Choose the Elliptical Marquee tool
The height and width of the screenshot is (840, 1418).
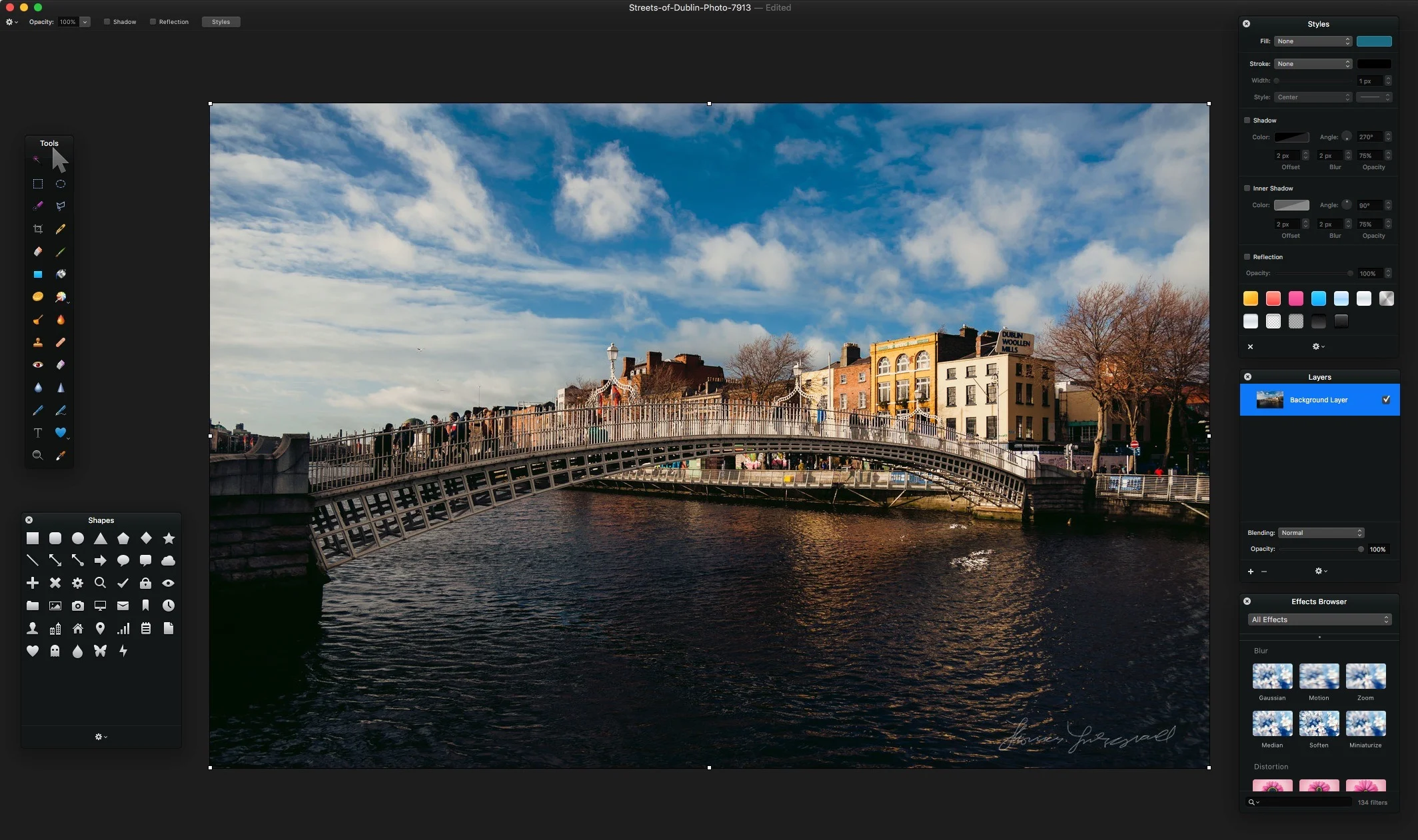[61, 184]
